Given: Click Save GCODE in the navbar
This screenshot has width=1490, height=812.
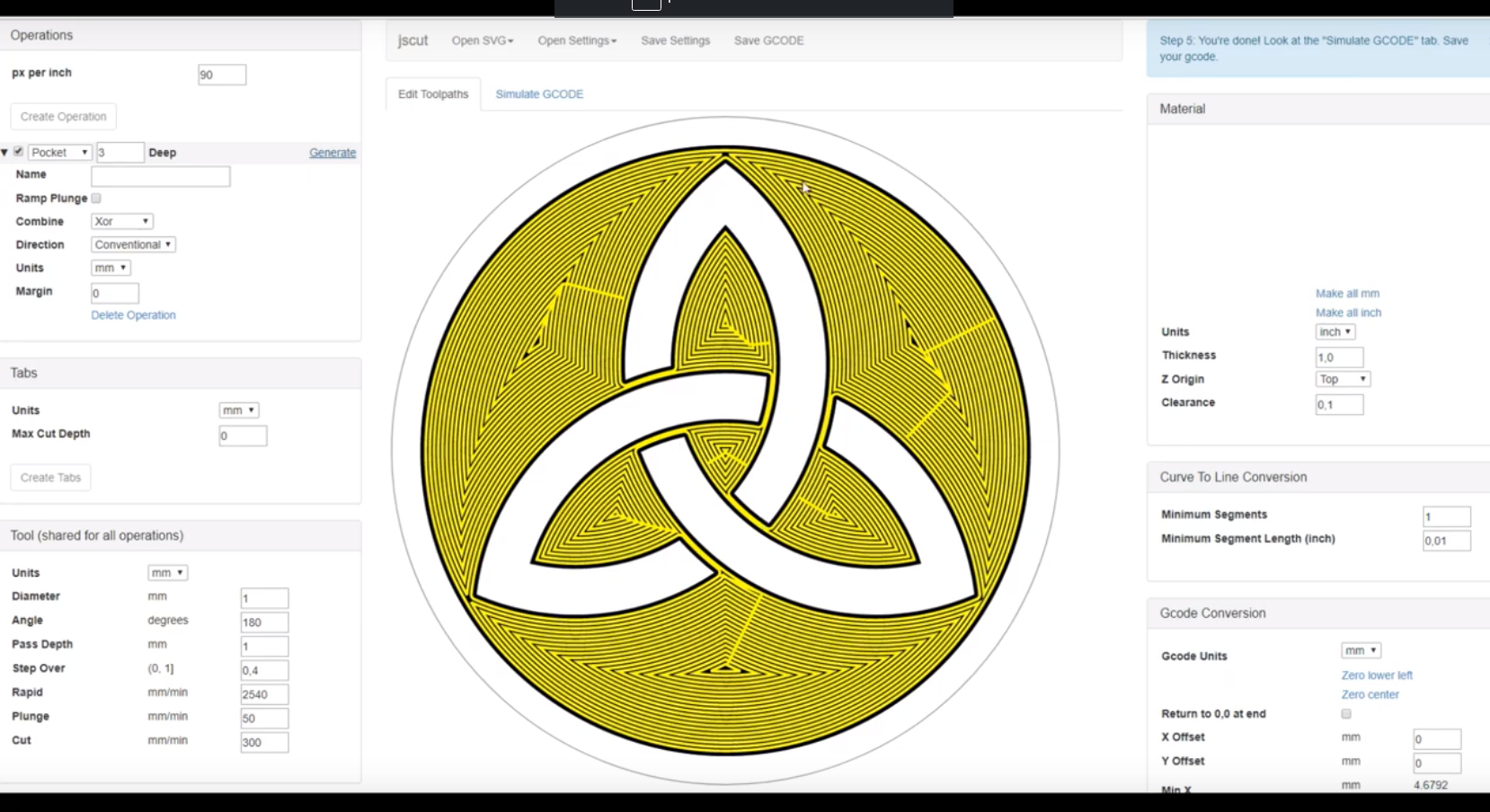Looking at the screenshot, I should pyautogui.click(x=769, y=40).
